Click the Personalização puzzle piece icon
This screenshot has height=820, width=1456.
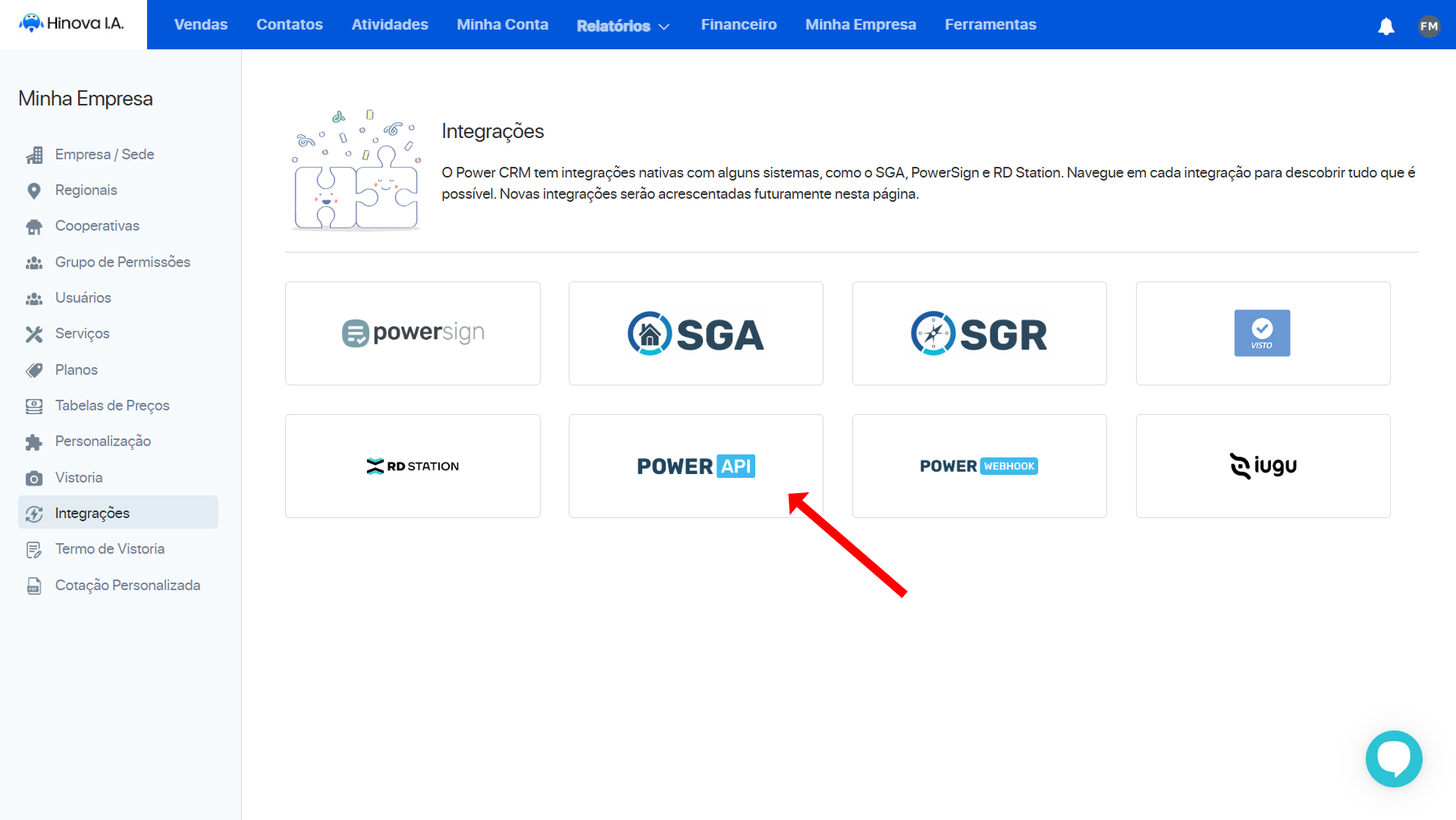tap(34, 441)
